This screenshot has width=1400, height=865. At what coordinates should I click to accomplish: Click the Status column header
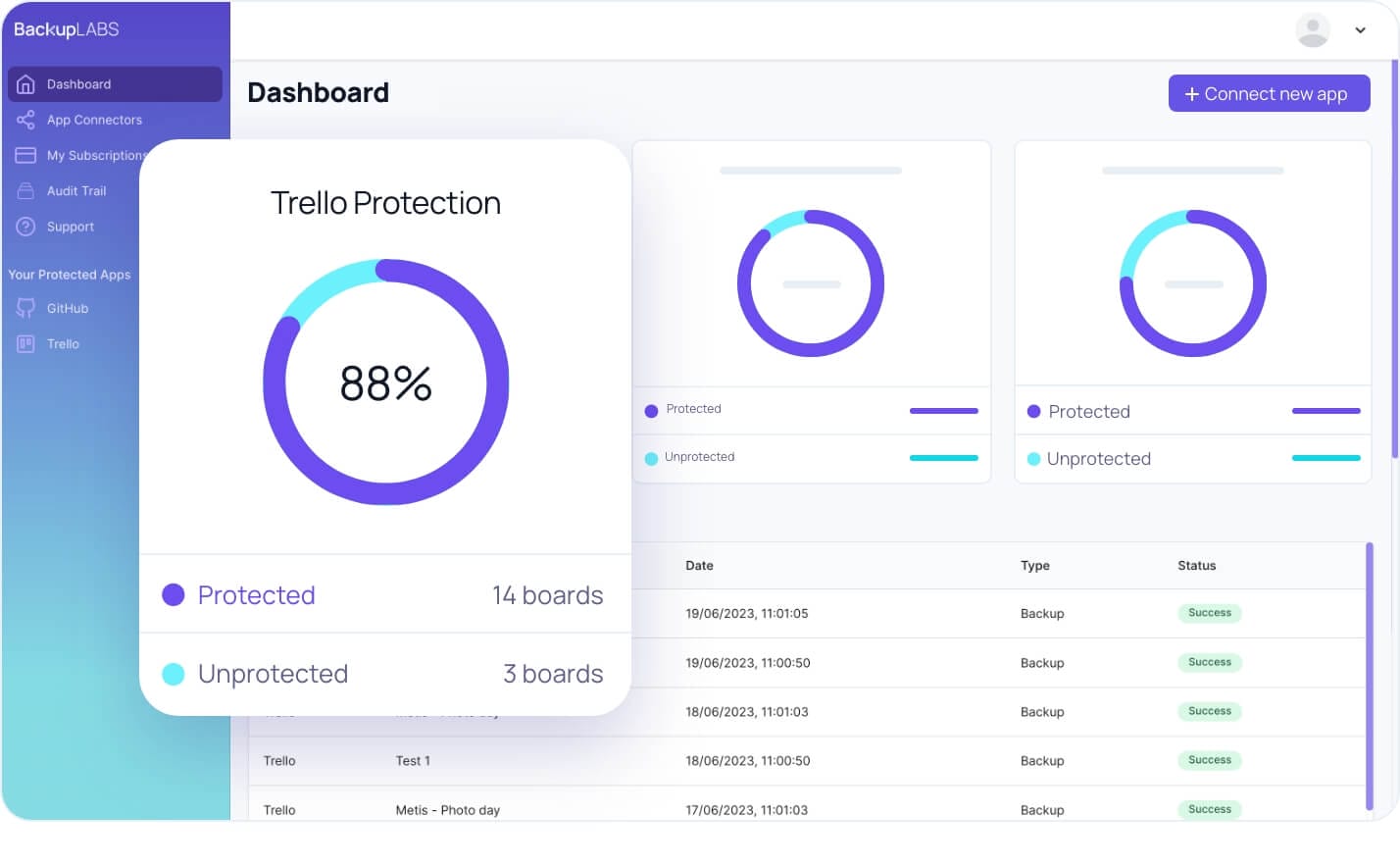click(x=1196, y=566)
